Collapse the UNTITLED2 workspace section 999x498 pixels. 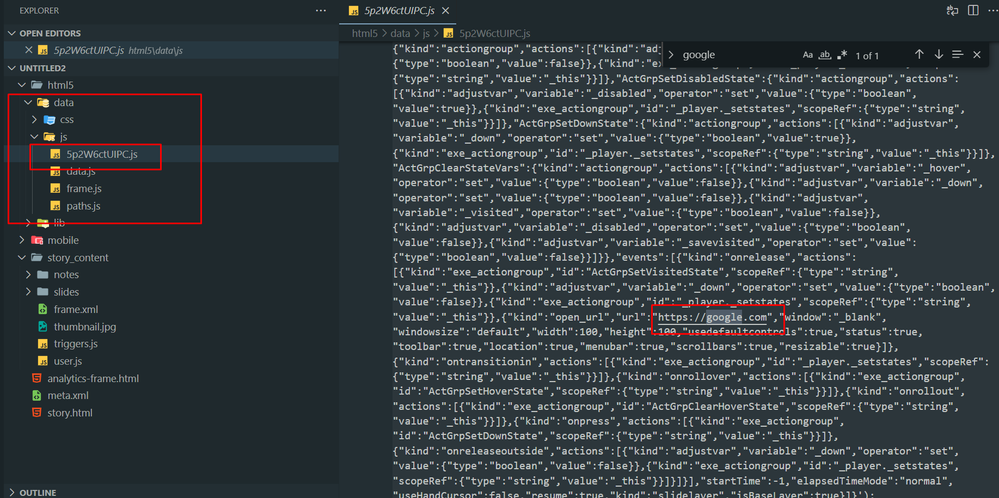point(11,68)
